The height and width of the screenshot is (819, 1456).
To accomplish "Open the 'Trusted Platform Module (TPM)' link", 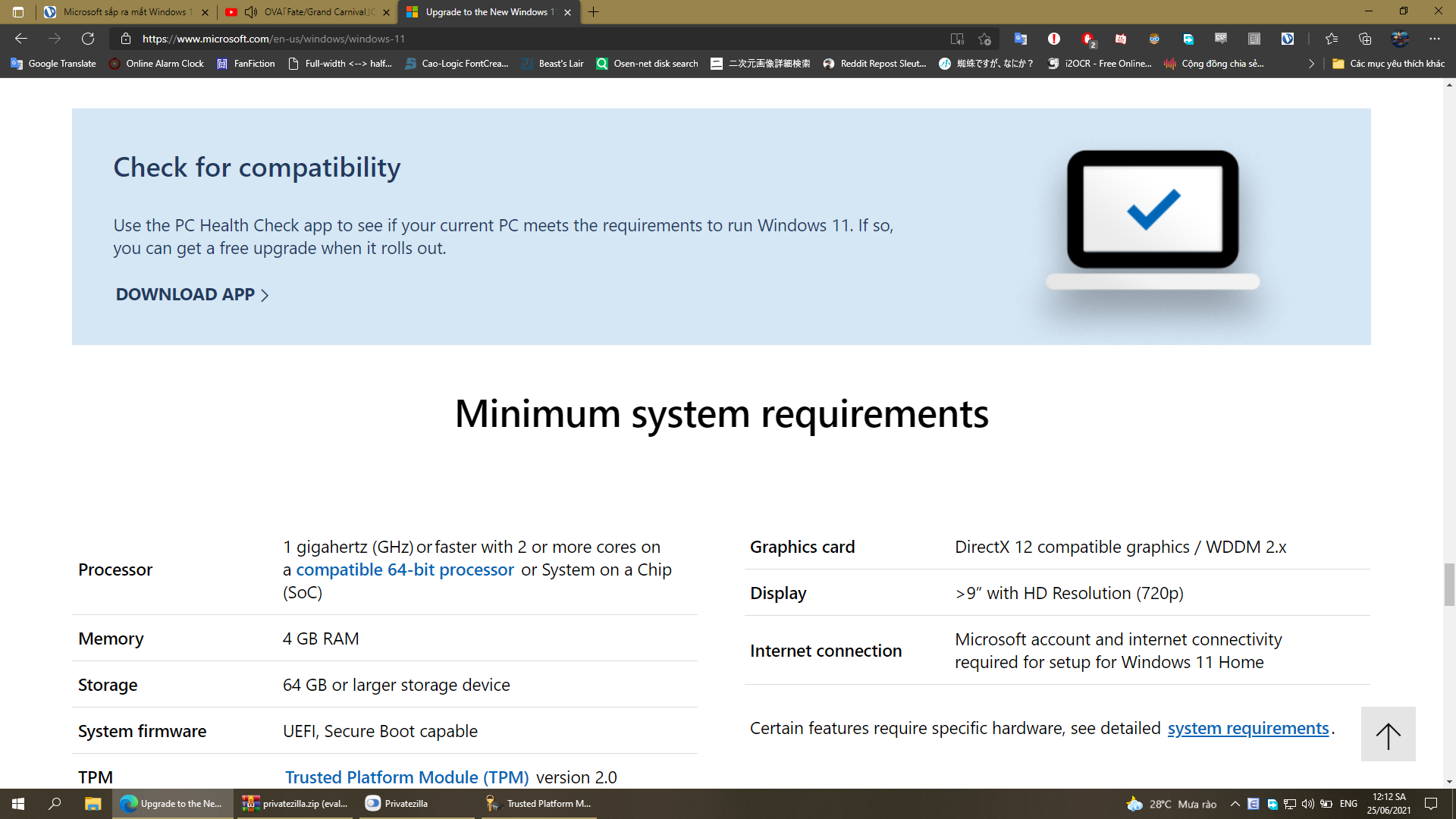I will (407, 777).
